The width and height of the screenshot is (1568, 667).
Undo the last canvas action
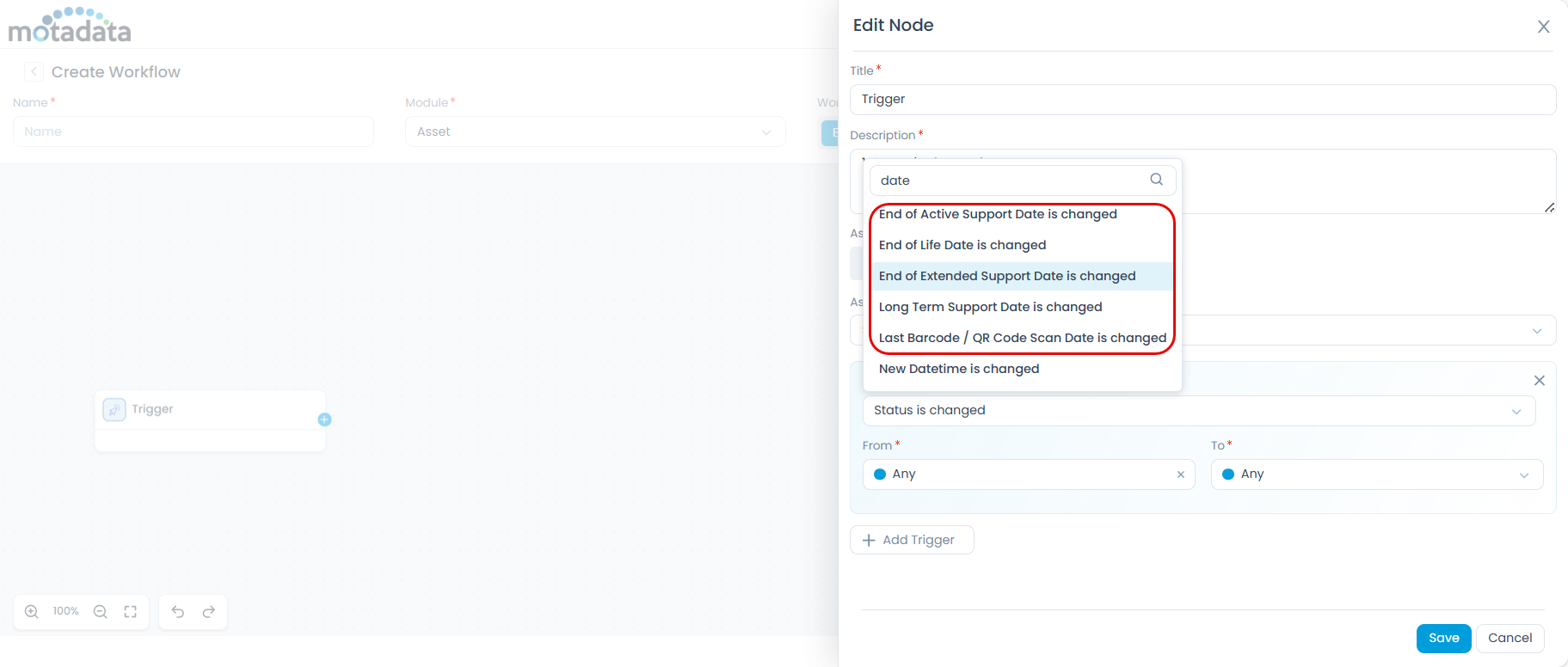(x=178, y=612)
